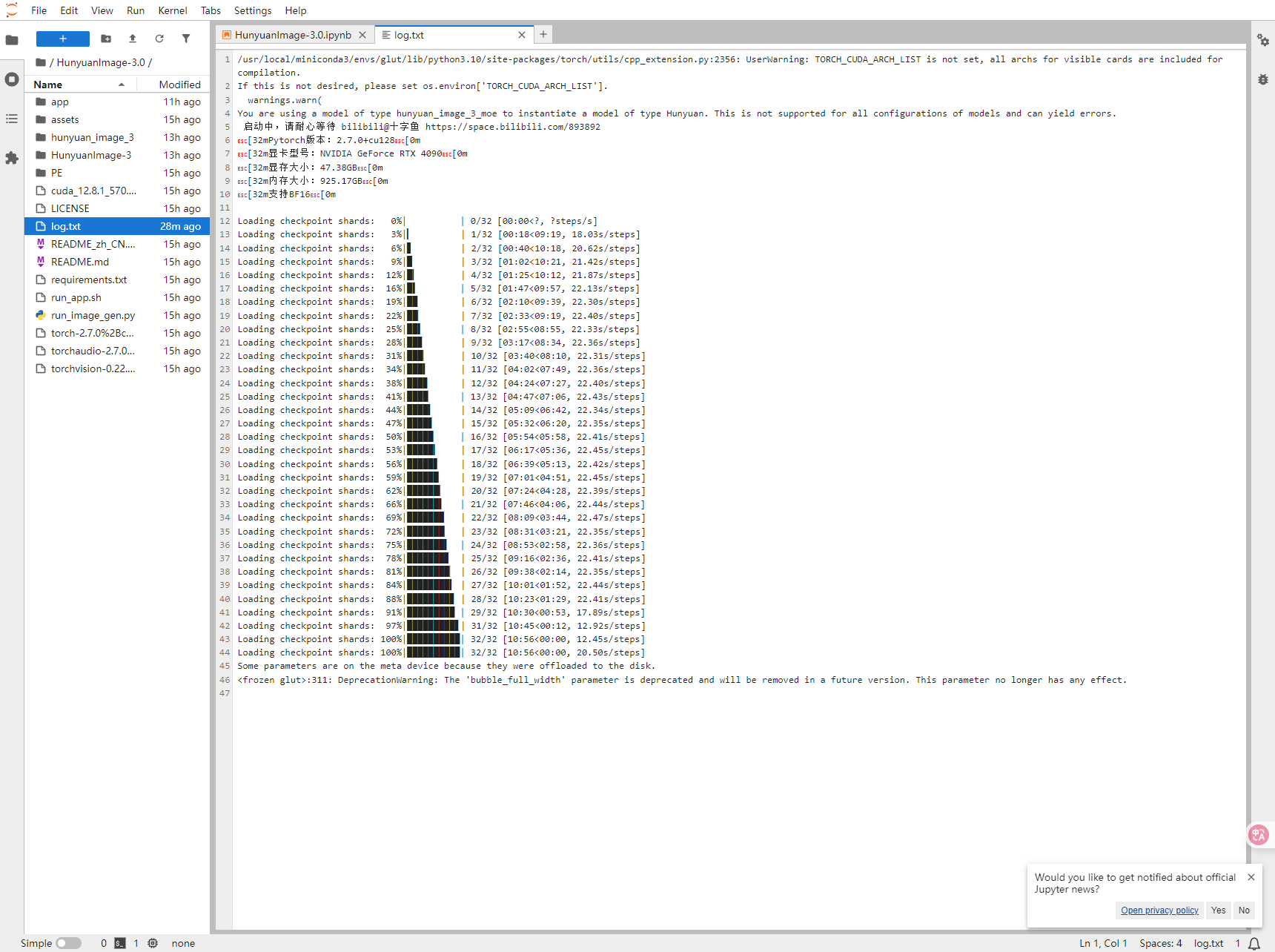
Task: Open the Running Terminals and Kernels sidebar icon
Action: point(12,79)
